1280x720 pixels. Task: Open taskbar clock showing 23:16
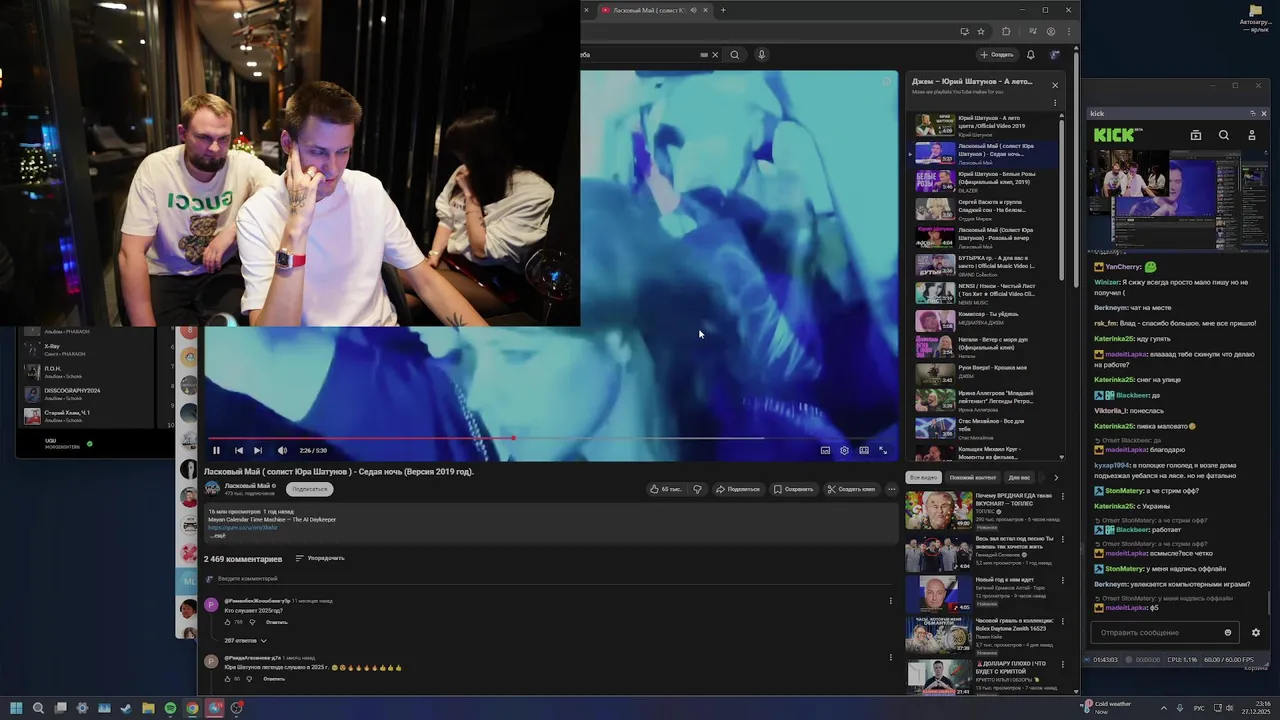click(1255, 707)
